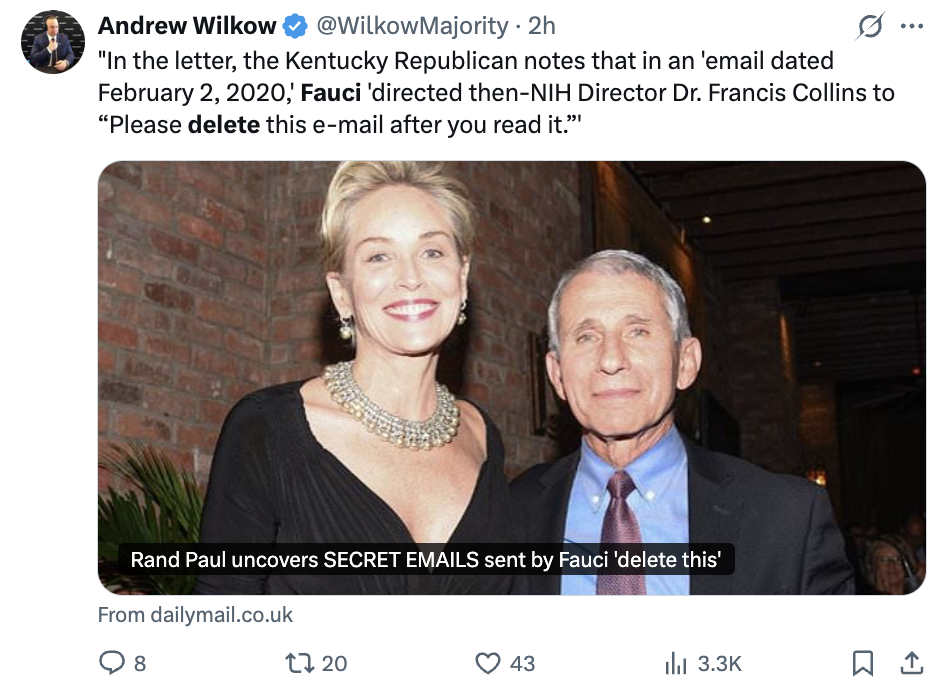This screenshot has width=950, height=698.
Task: Open the @WilkowMajority handle link
Action: 412,26
